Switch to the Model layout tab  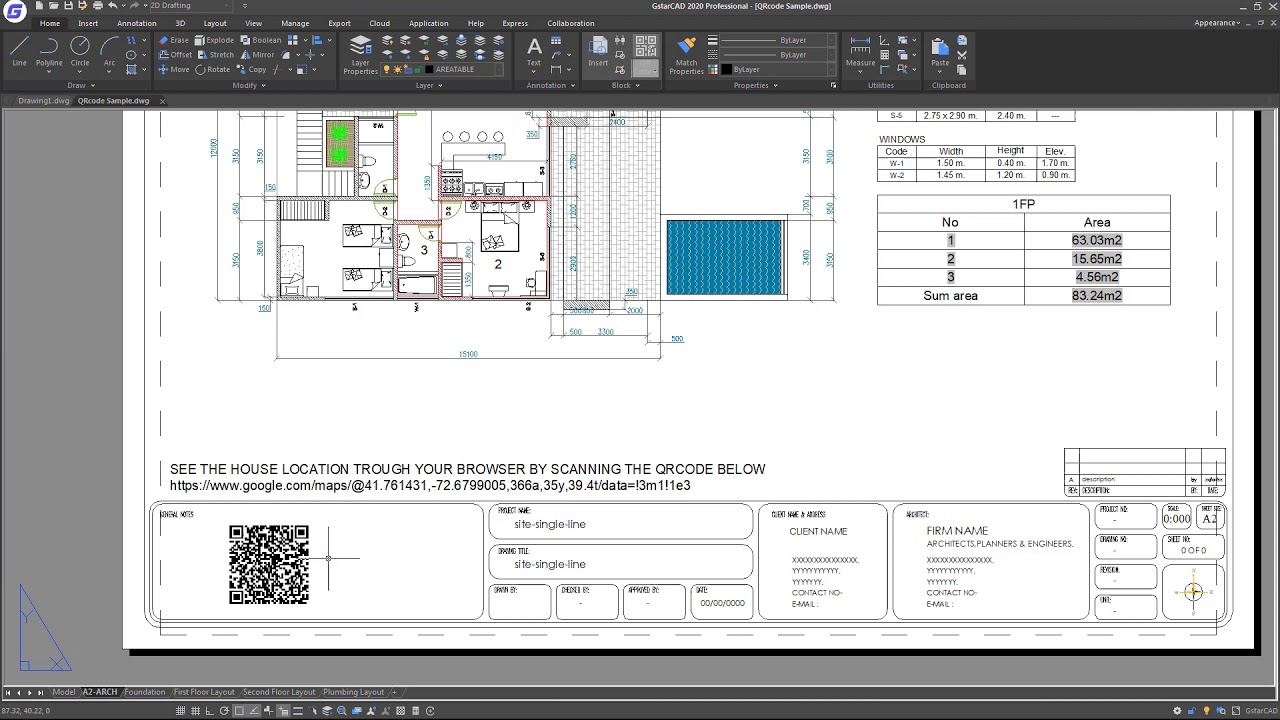(x=64, y=692)
